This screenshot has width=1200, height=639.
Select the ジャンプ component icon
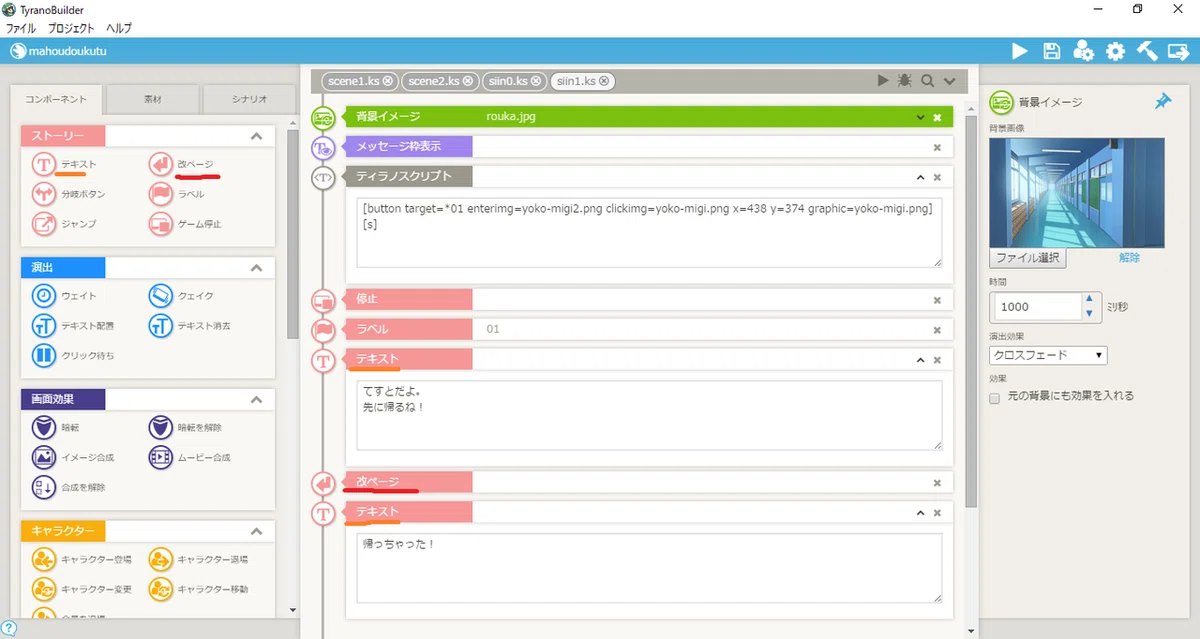tap(44, 224)
